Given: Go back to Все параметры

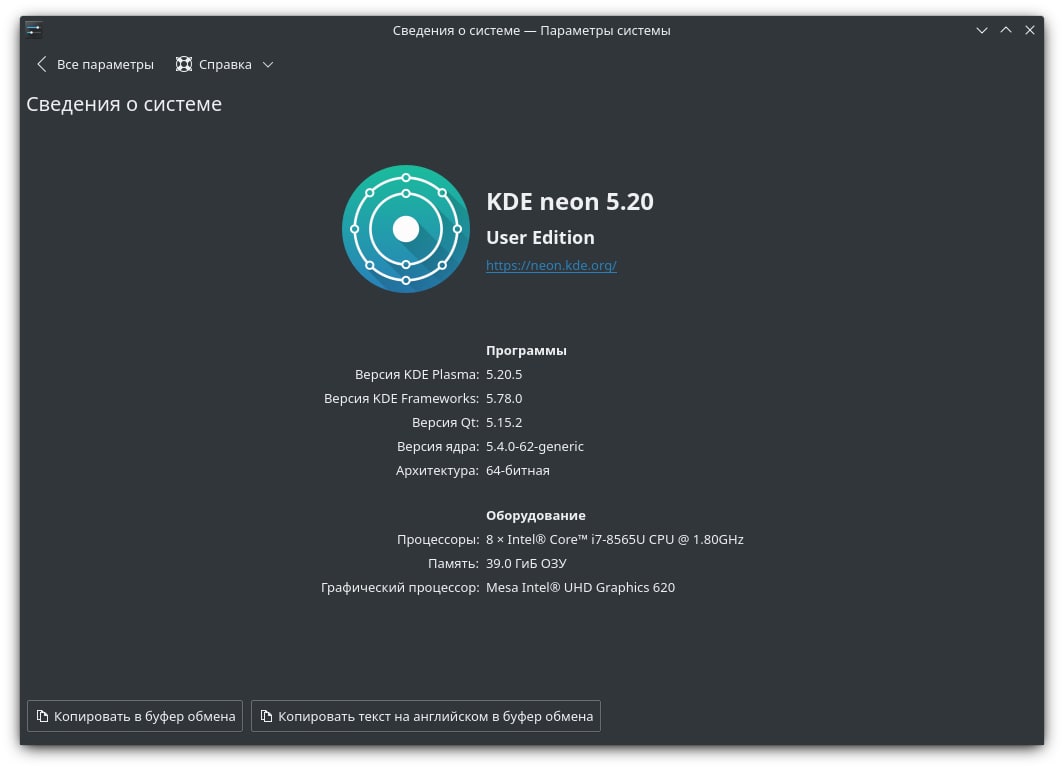Looking at the screenshot, I should point(94,64).
